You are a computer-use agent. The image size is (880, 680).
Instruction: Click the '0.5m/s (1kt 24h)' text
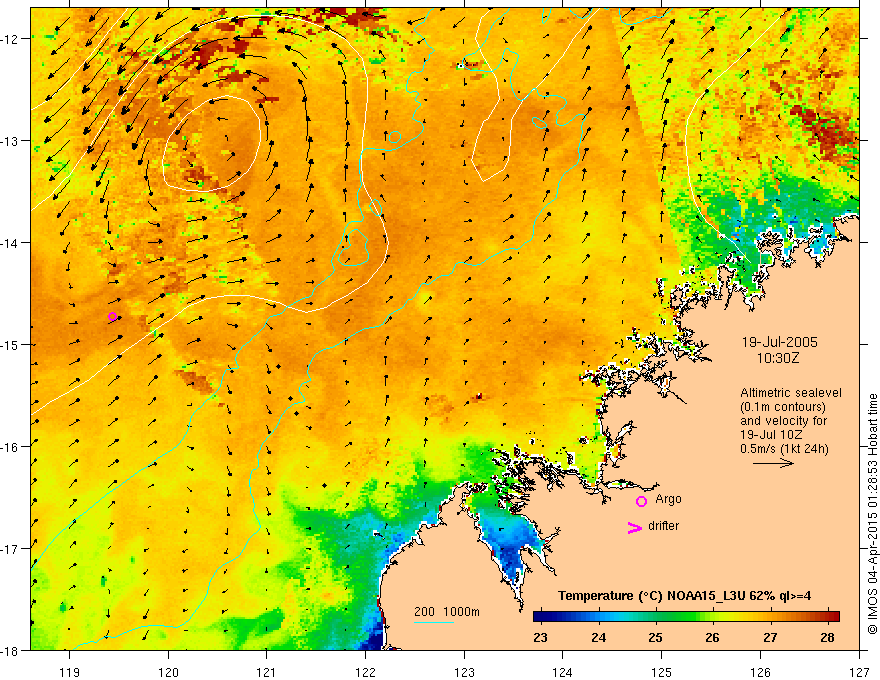785,449
